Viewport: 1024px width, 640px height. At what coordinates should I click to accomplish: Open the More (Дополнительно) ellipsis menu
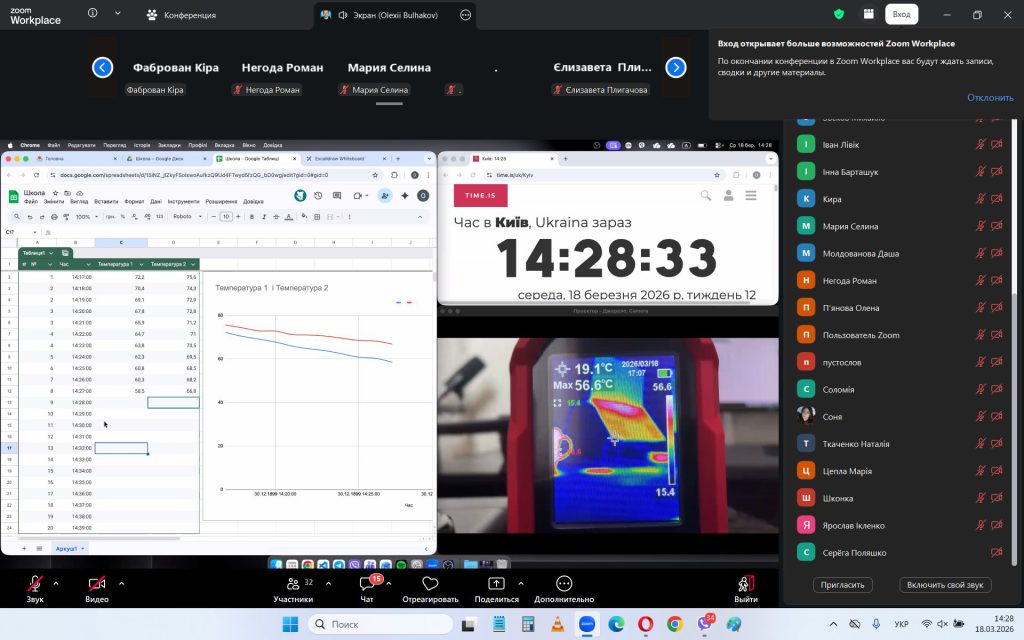click(564, 584)
